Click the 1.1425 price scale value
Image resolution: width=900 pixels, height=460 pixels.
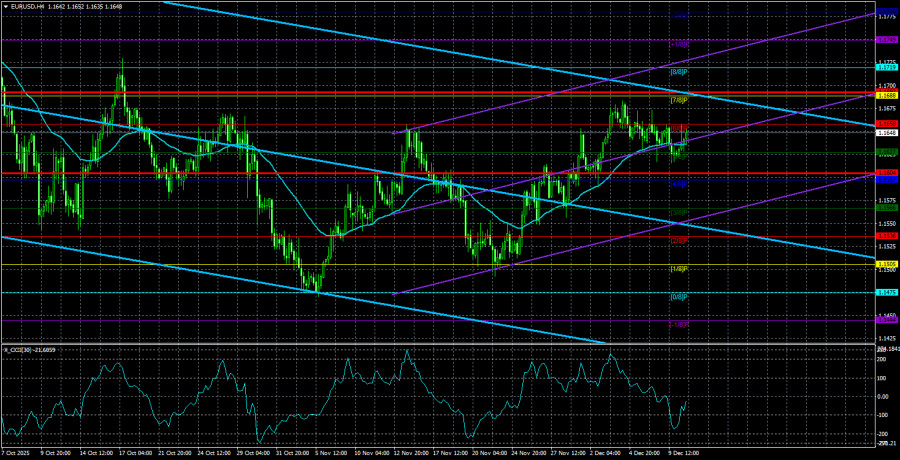click(885, 339)
